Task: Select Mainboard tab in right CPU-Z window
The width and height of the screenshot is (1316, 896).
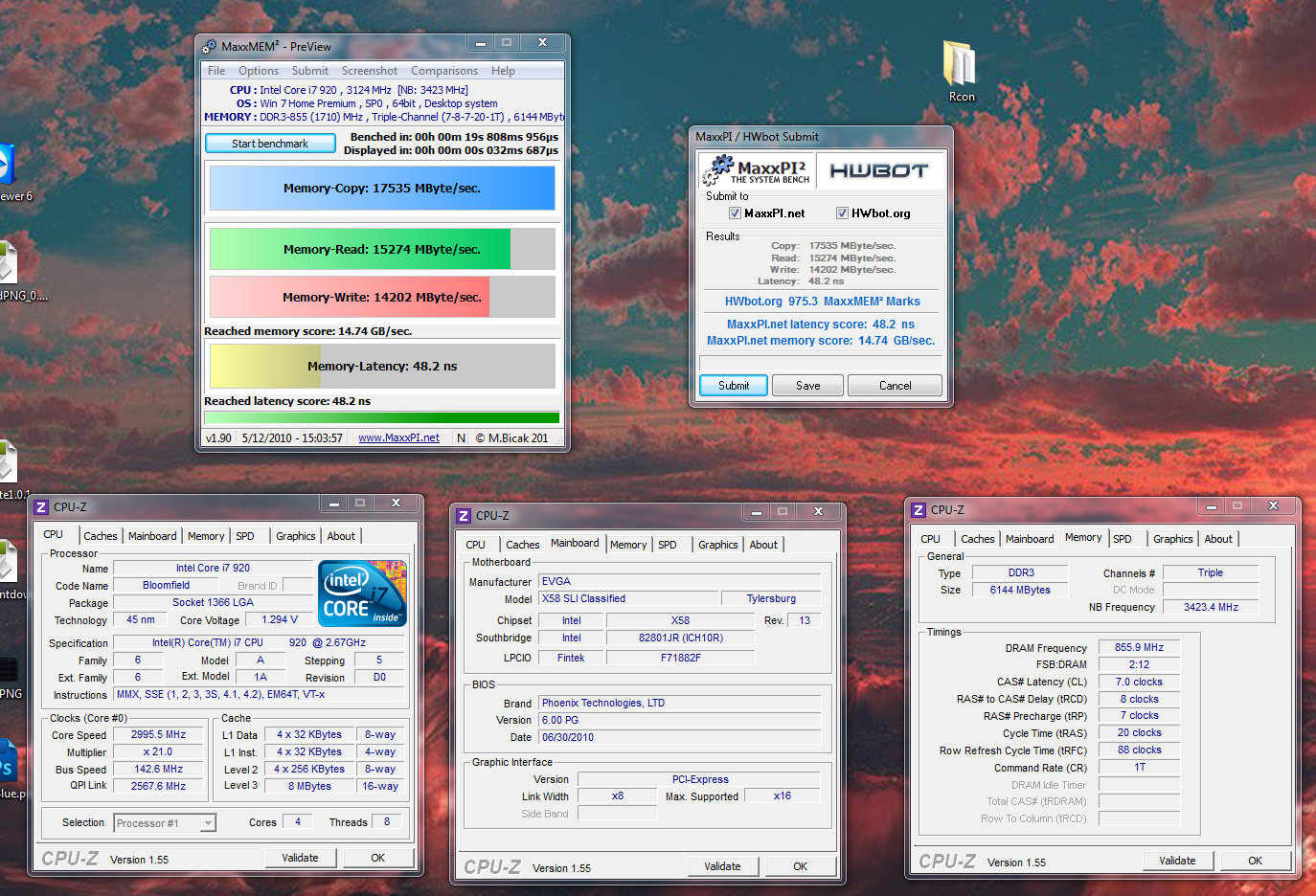Action: (x=1030, y=539)
